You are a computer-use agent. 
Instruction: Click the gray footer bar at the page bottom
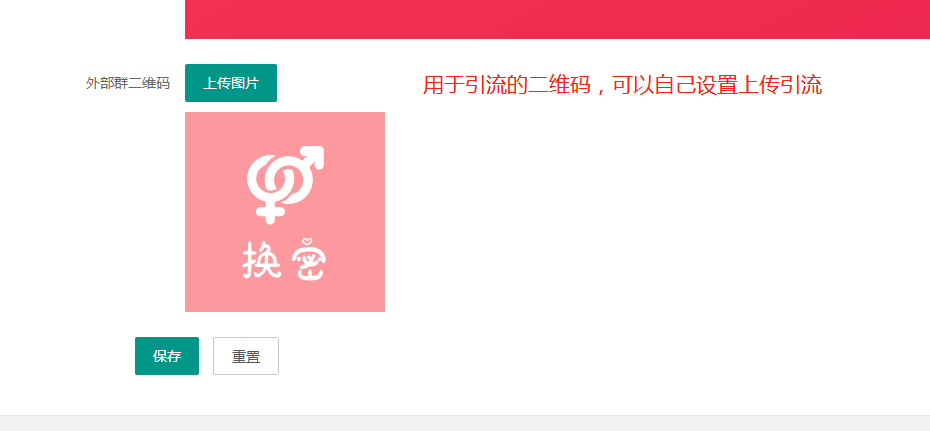click(465, 423)
